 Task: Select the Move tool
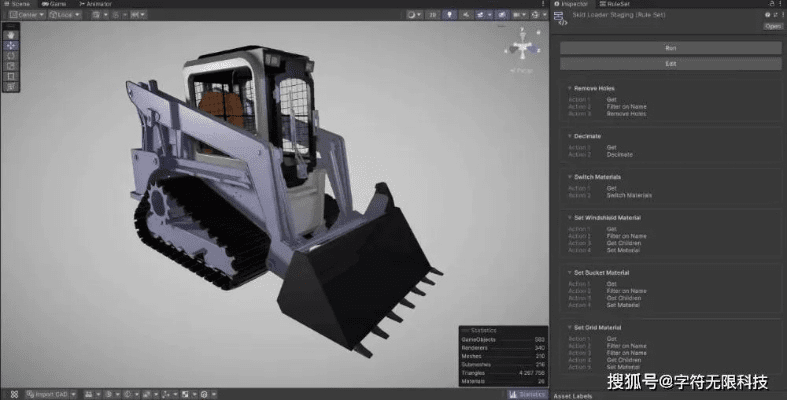[11, 45]
